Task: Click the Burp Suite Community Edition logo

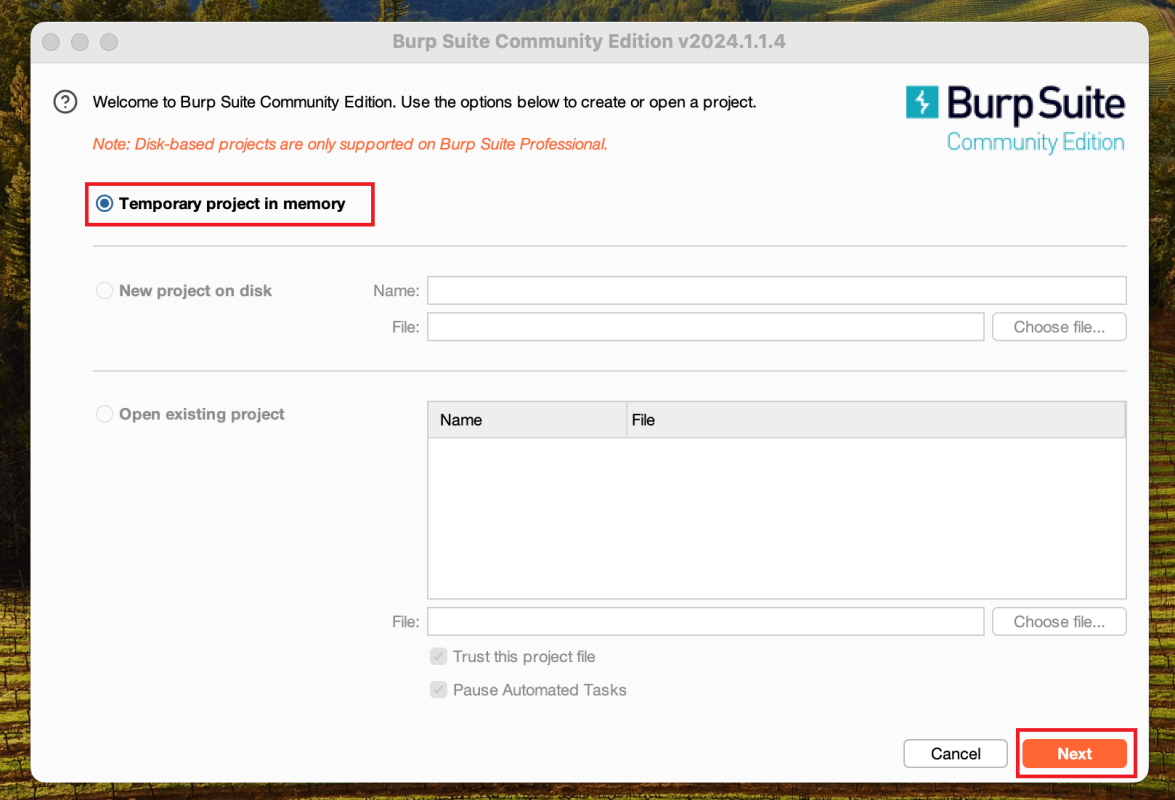Action: (1015, 119)
